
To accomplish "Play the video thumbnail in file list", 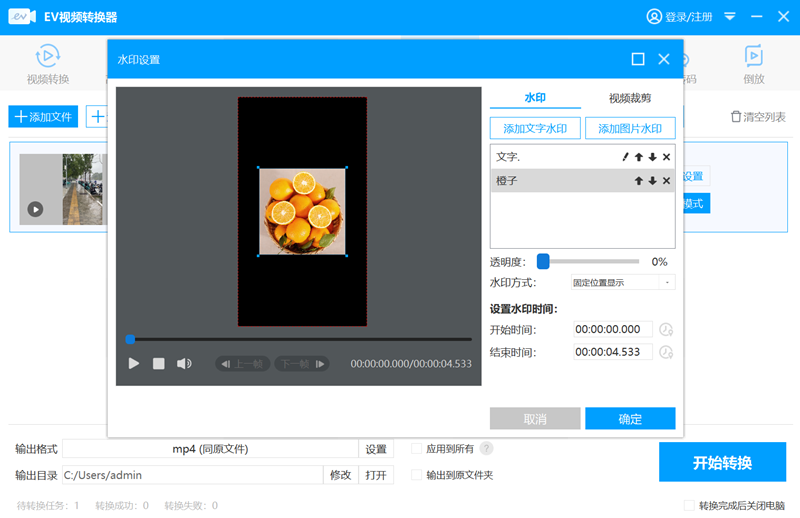I will click(35, 209).
